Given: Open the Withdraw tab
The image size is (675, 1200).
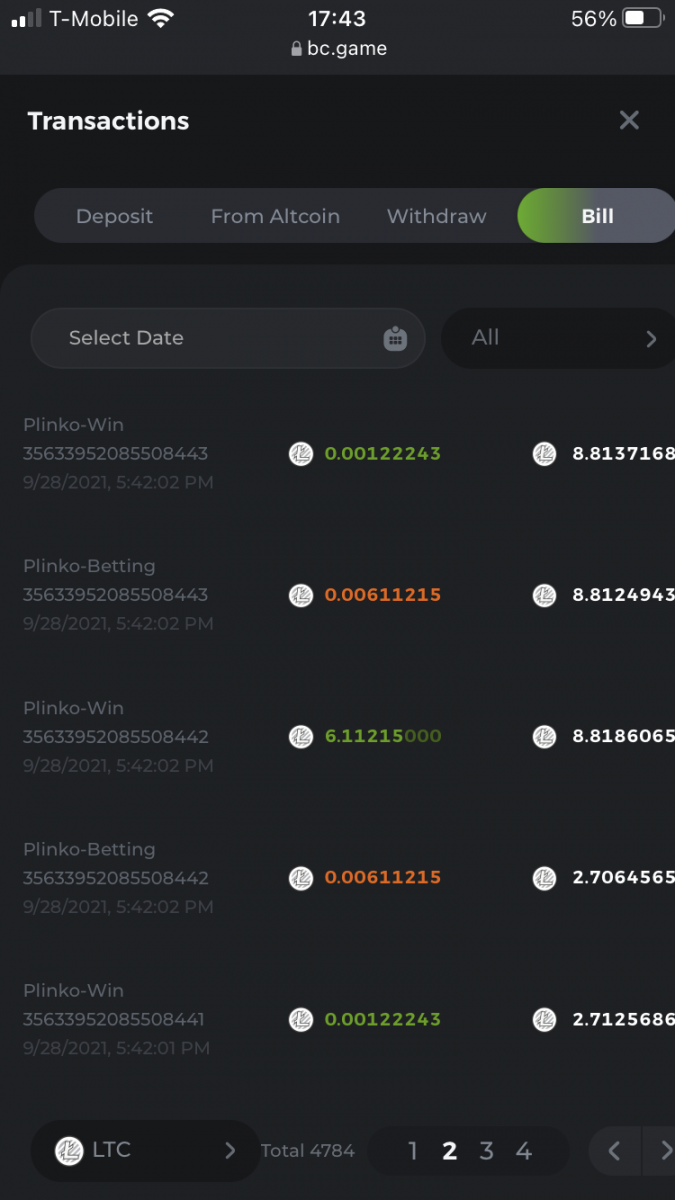Looking at the screenshot, I should 437,216.
